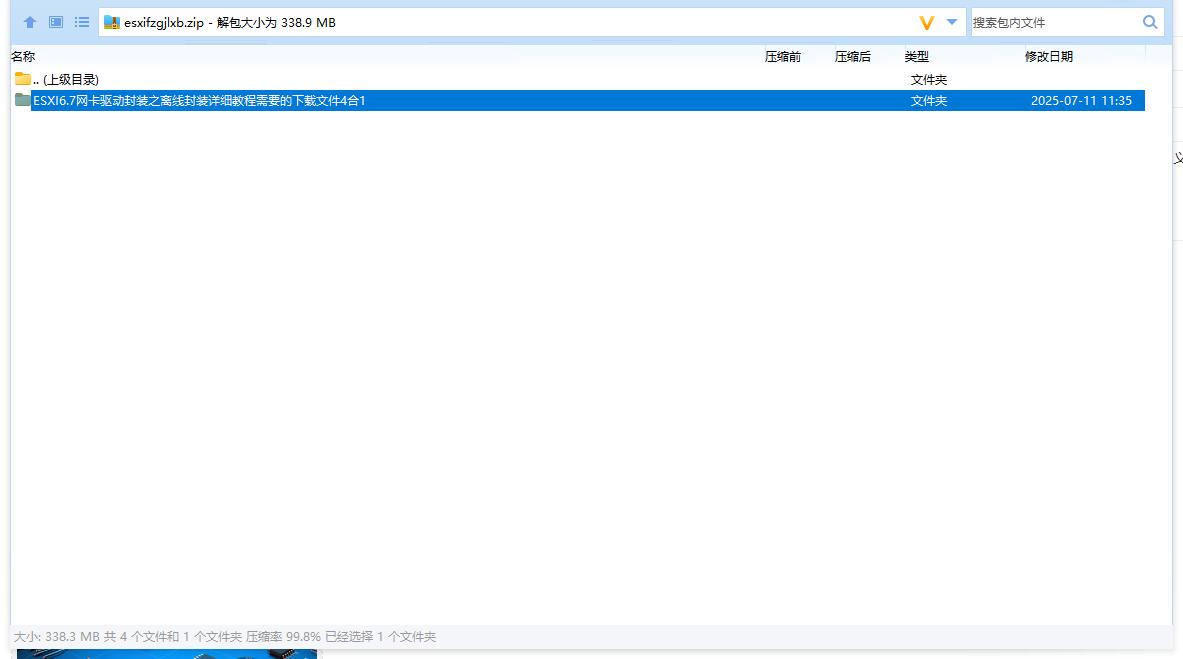The width and height of the screenshot is (1183, 659).
Task: Click the orange V logo icon
Action: click(x=927, y=21)
